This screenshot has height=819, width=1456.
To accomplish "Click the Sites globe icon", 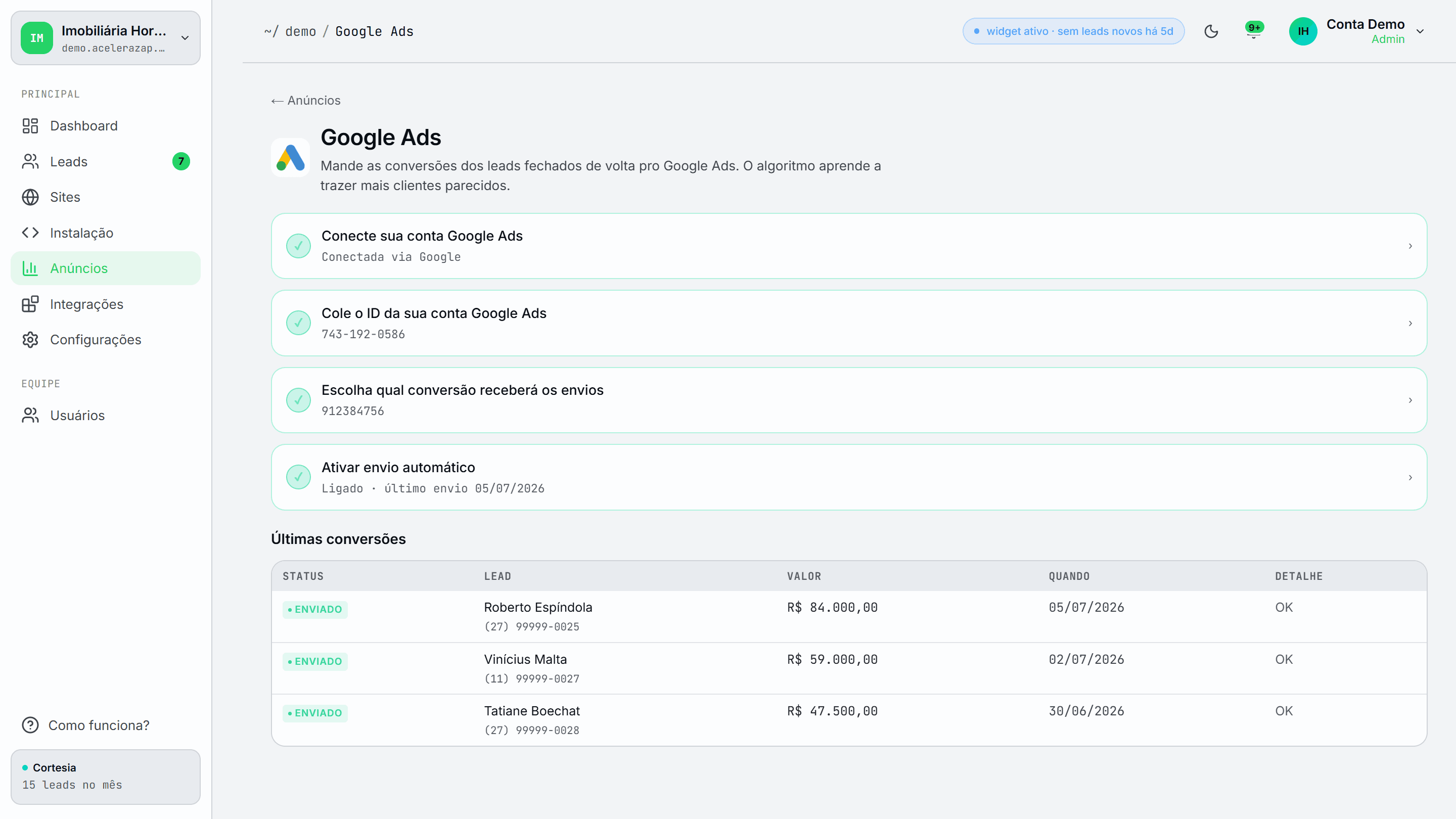I will click(30, 197).
